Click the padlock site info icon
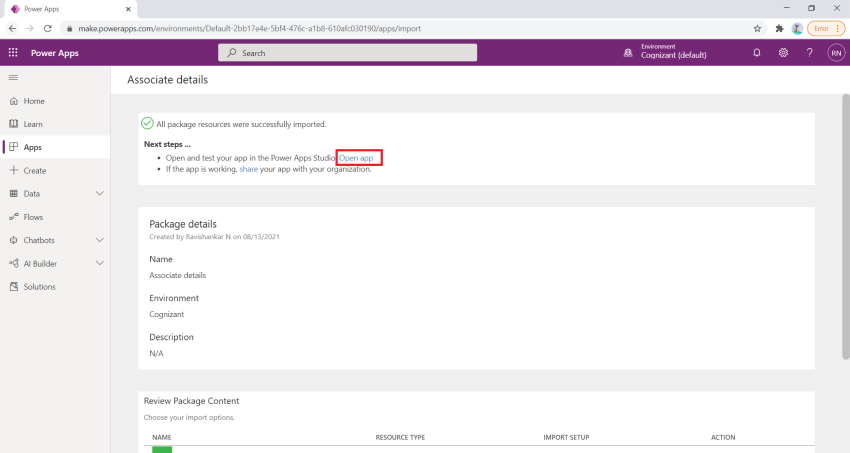The image size is (850, 453). click(x=69, y=28)
